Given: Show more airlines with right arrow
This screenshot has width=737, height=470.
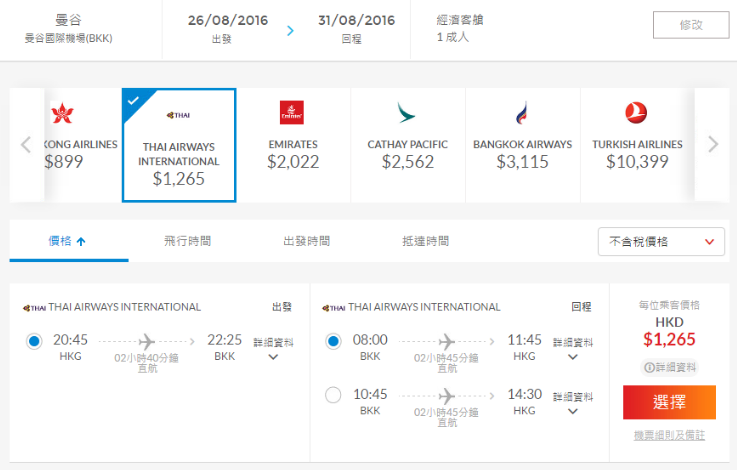Looking at the screenshot, I should 713,144.
